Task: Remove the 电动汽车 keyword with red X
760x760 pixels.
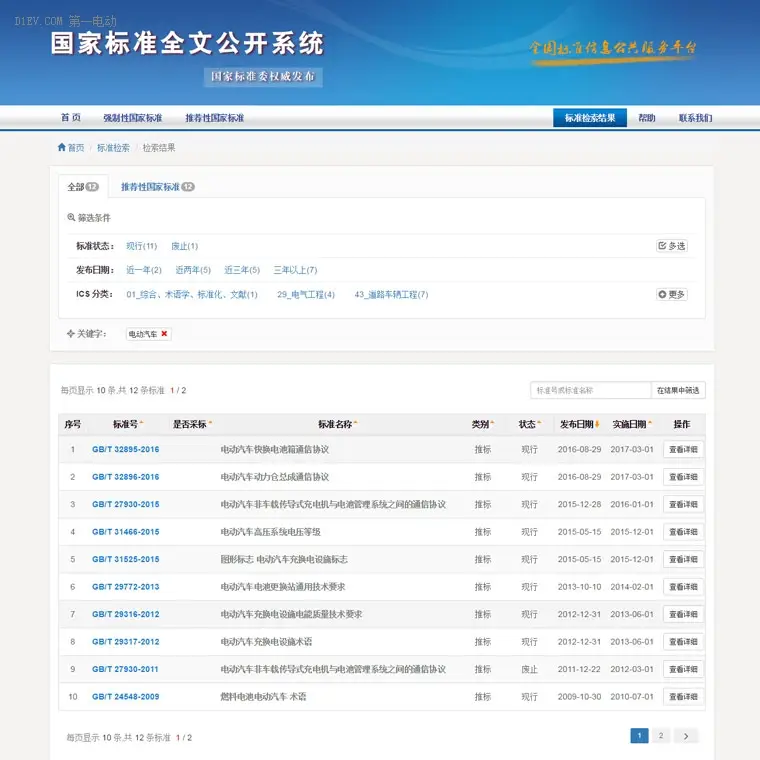Action: point(164,333)
